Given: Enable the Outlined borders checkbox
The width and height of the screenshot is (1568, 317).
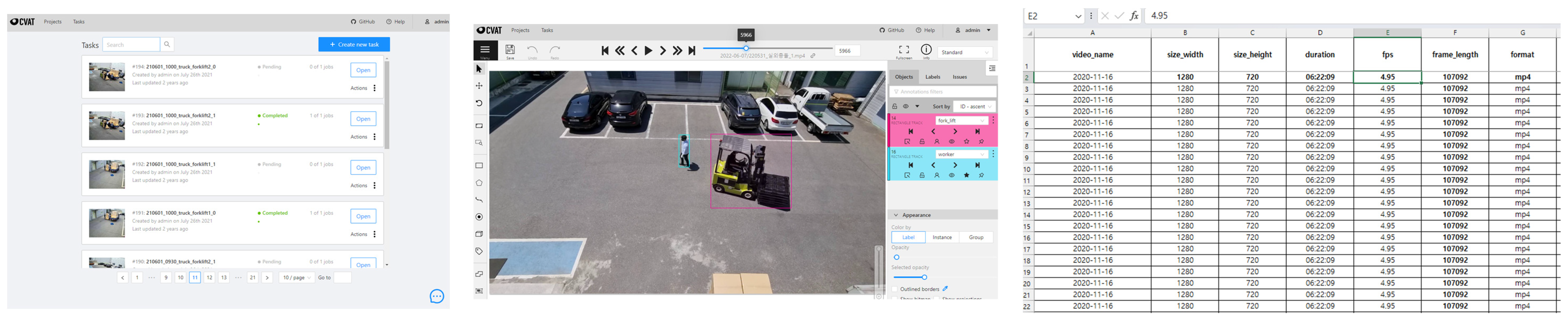Looking at the screenshot, I should [x=895, y=289].
